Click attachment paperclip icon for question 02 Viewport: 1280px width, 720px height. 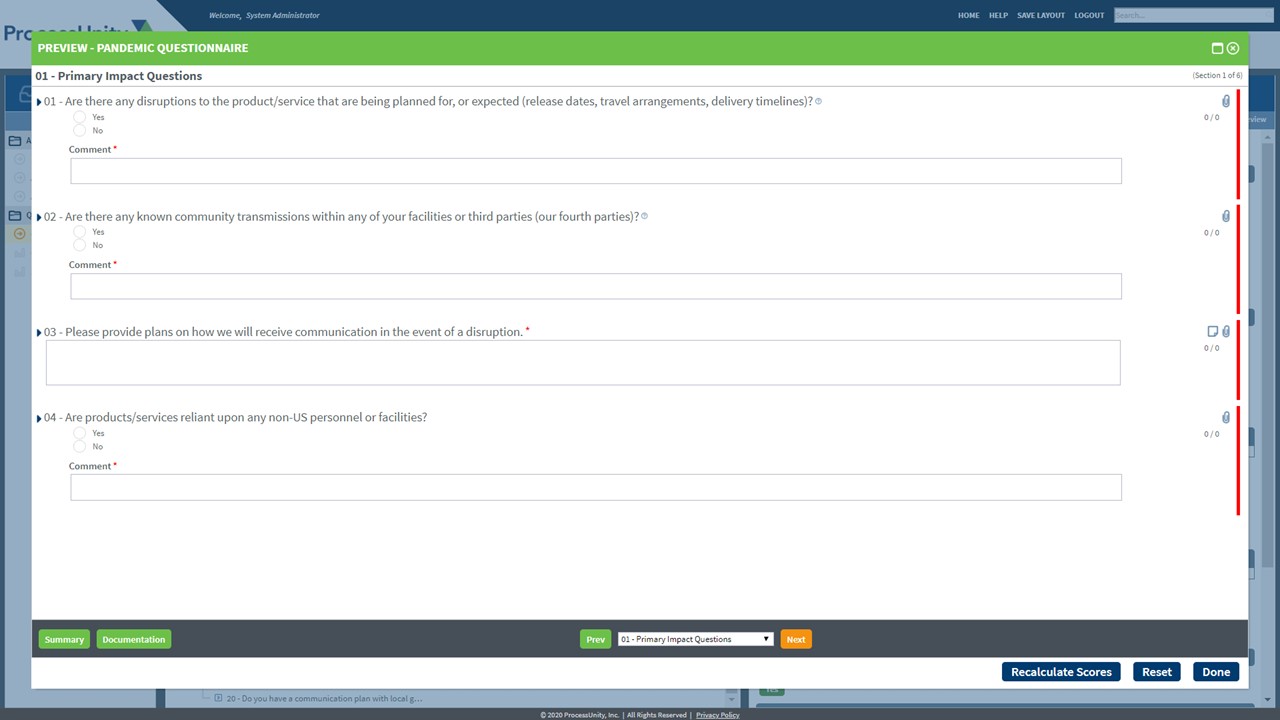pyautogui.click(x=1226, y=216)
